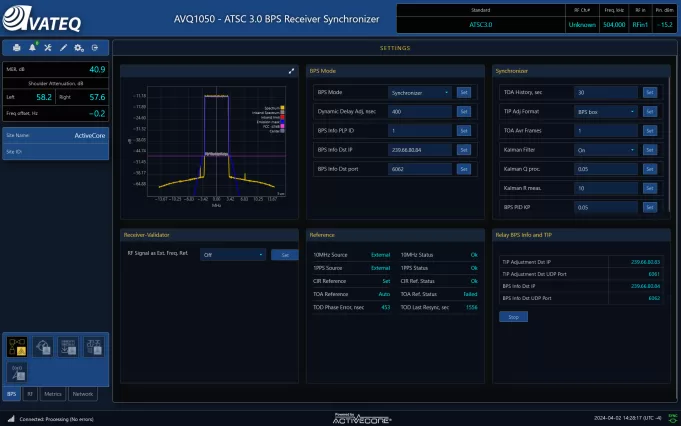681x426 pixels.
Task: Click the pencil edit icon
Action: 63,48
